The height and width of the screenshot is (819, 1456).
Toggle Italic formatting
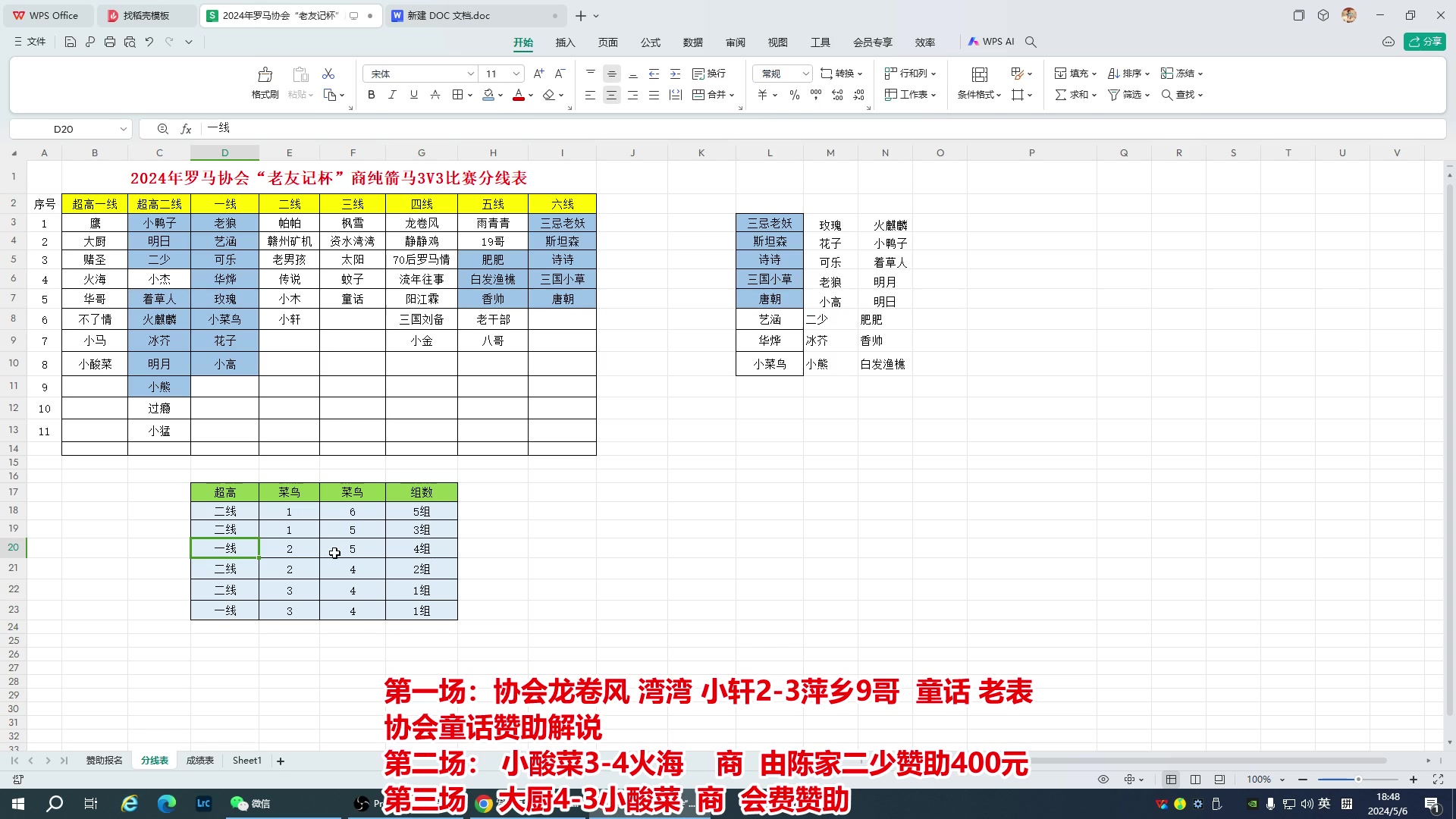[392, 95]
